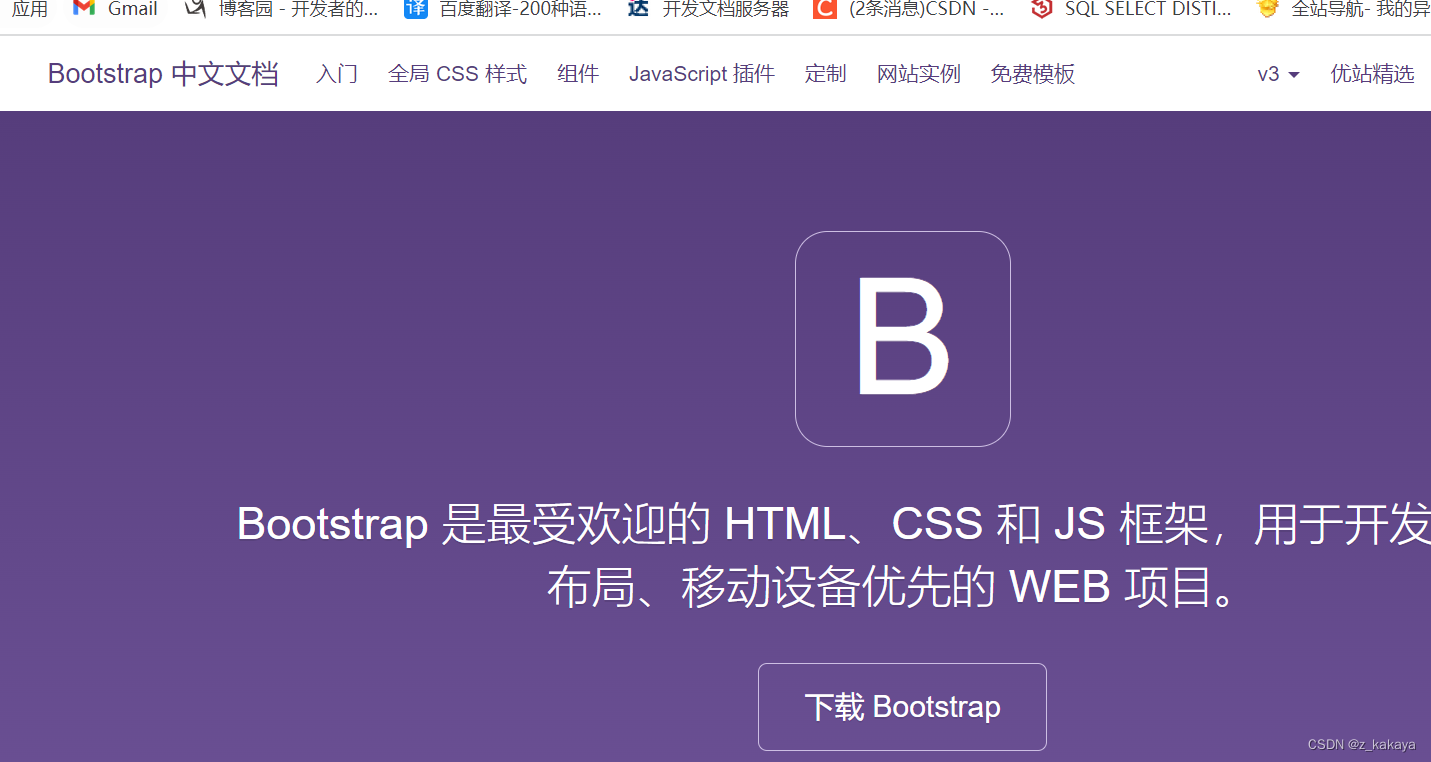1431x762 pixels.
Task: Open the Gmail bookmark icon
Action: coord(84,8)
